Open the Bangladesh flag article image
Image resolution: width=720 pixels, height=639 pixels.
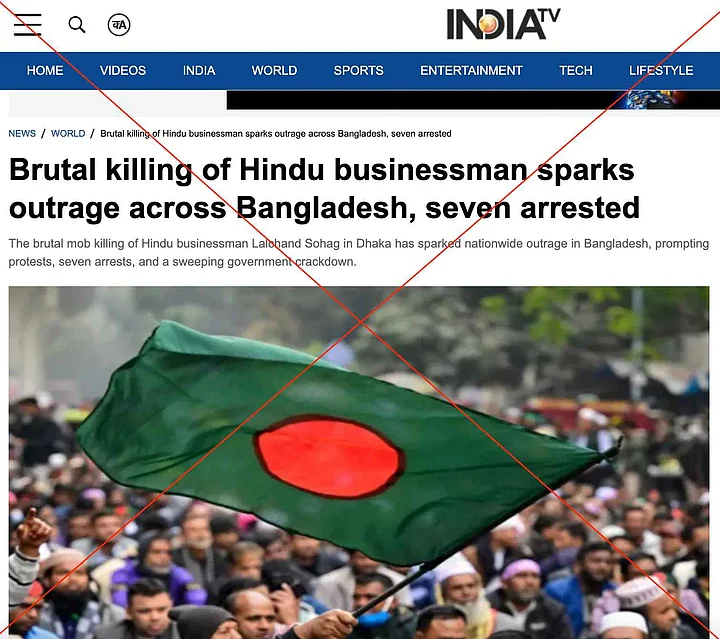[x=359, y=462]
